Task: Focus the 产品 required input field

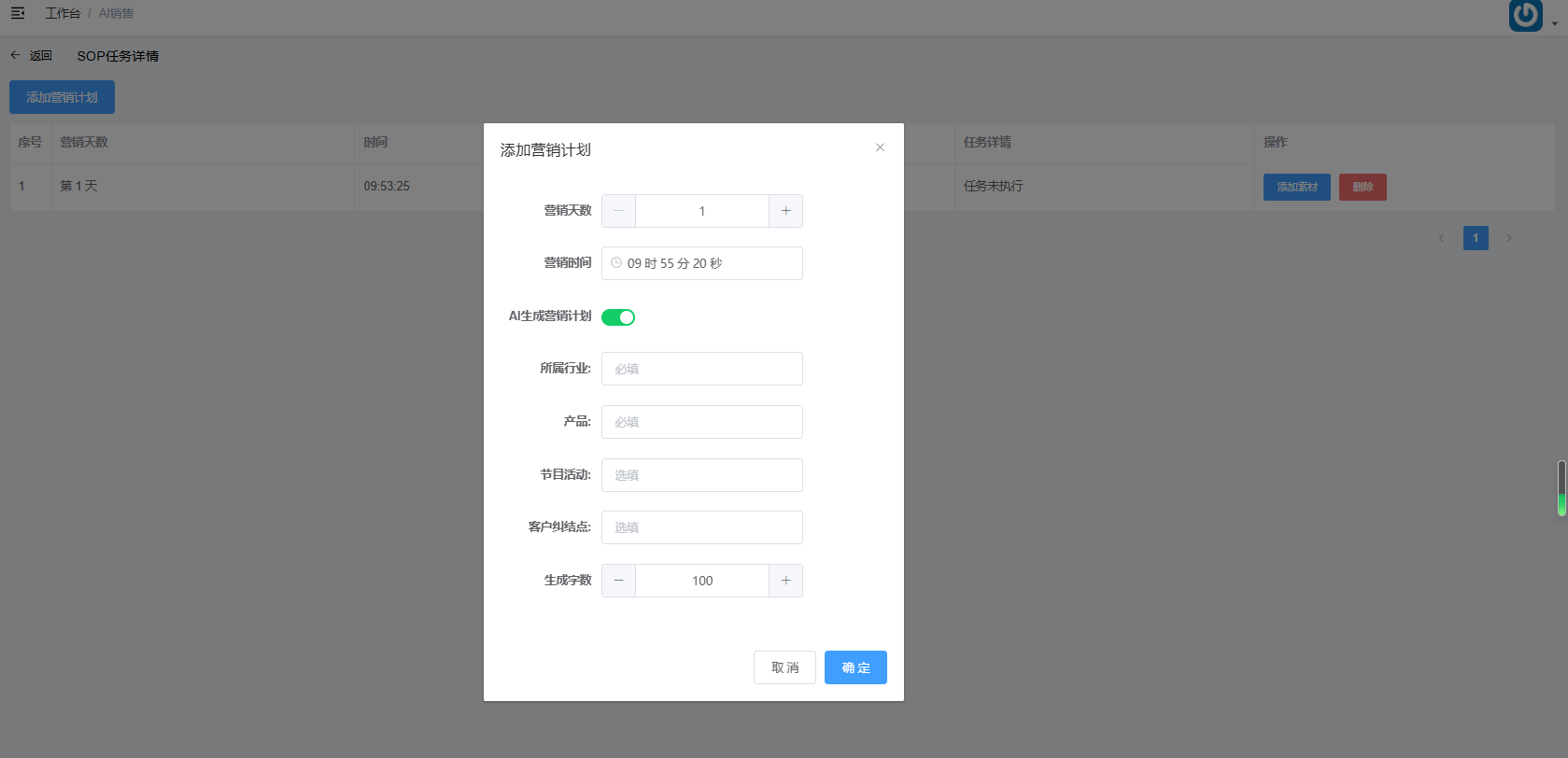Action: (x=702, y=422)
